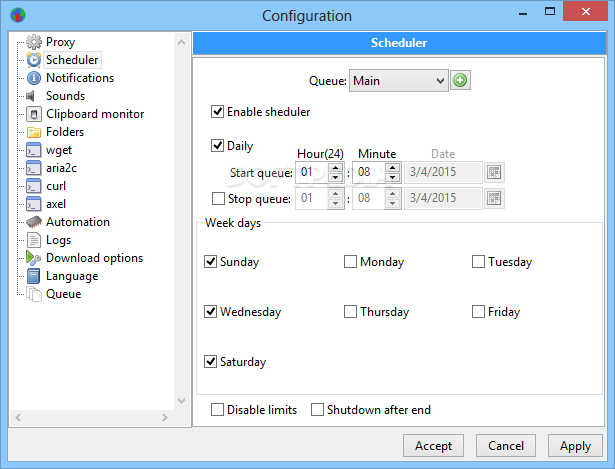Click the Language book icon
This screenshot has height=469, width=615.
pos(34,276)
